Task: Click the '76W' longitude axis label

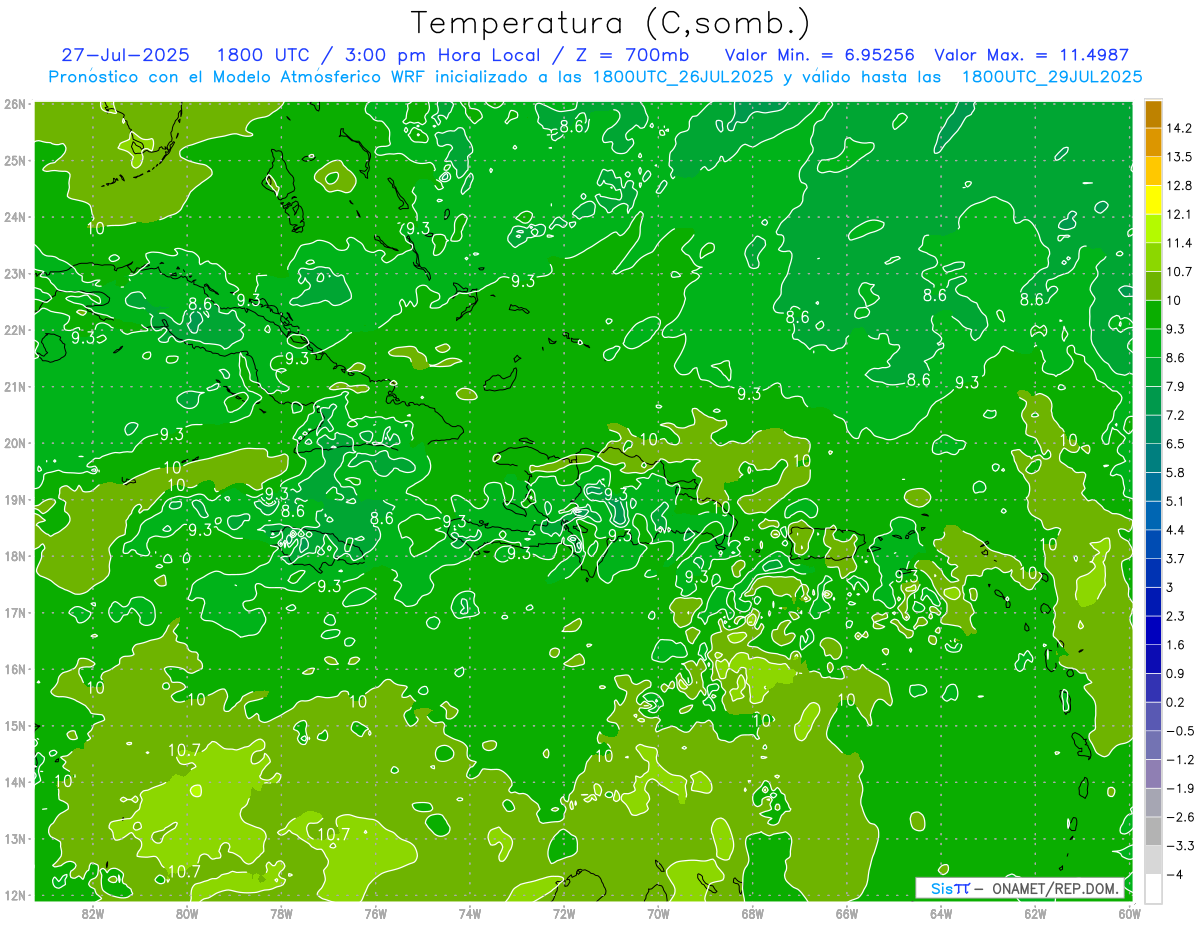Action: tap(375, 912)
